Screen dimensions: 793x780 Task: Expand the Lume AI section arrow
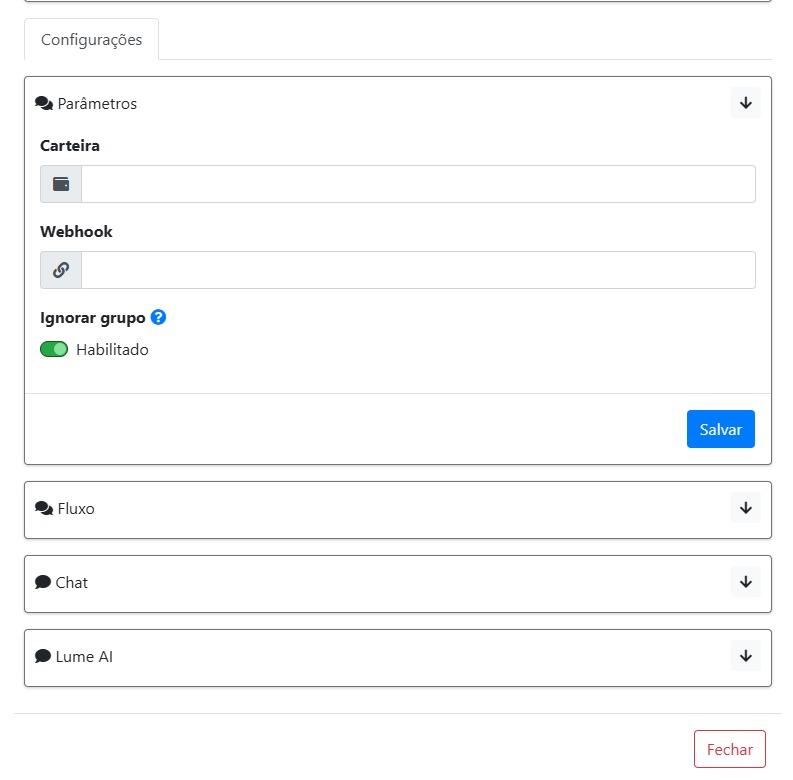tap(745, 656)
